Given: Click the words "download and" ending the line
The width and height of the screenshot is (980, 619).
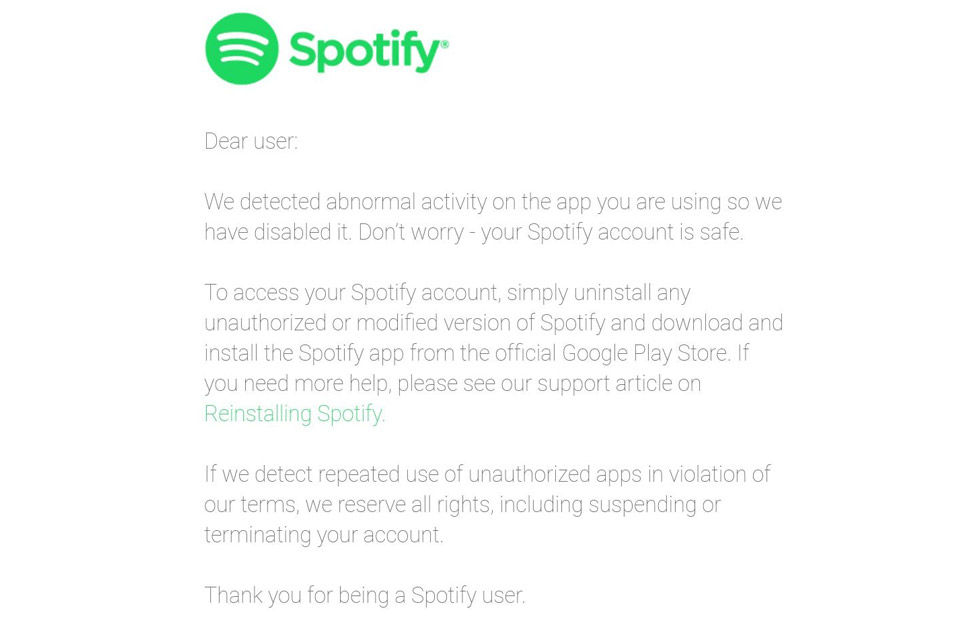Looking at the screenshot, I should click(x=717, y=323).
